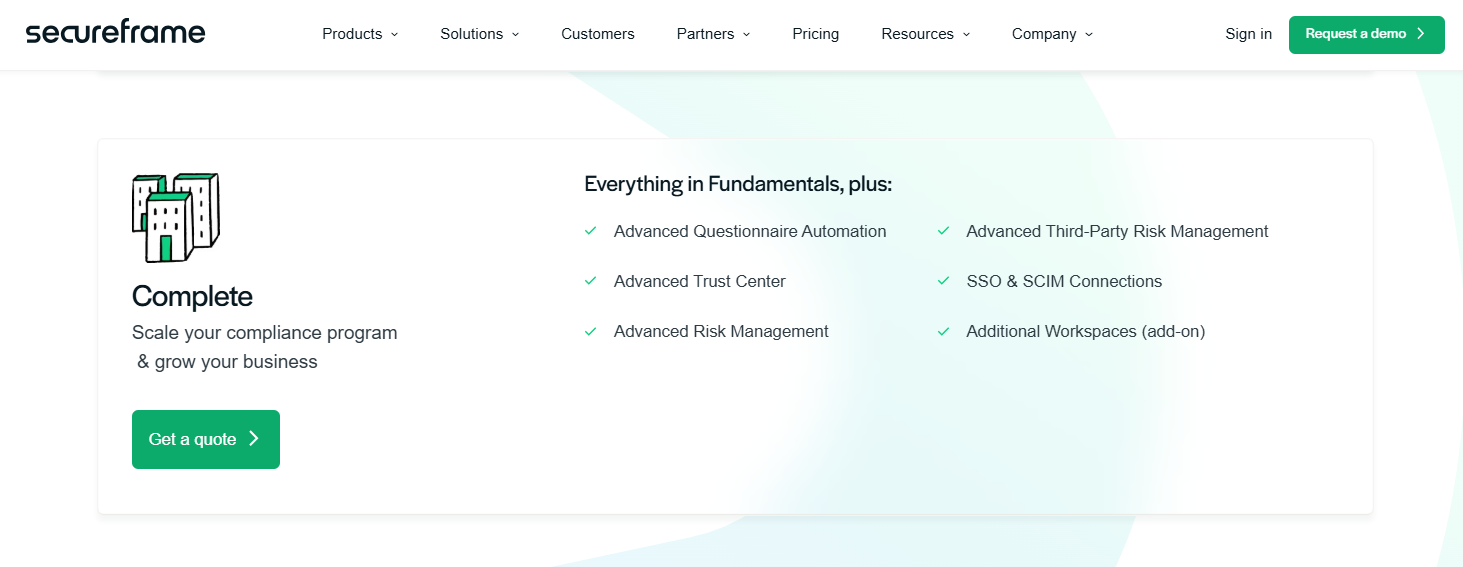
Task: Click 'Advanced Trust Center' text
Action: [x=700, y=281]
